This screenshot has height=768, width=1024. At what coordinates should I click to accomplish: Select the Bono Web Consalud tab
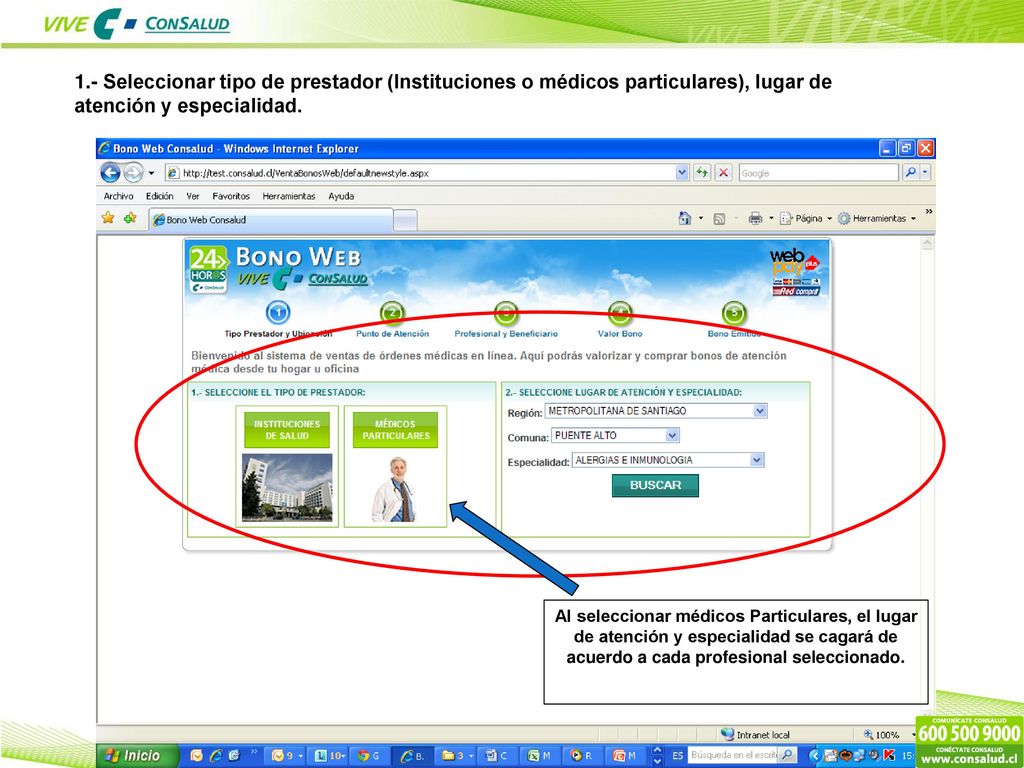click(x=271, y=220)
